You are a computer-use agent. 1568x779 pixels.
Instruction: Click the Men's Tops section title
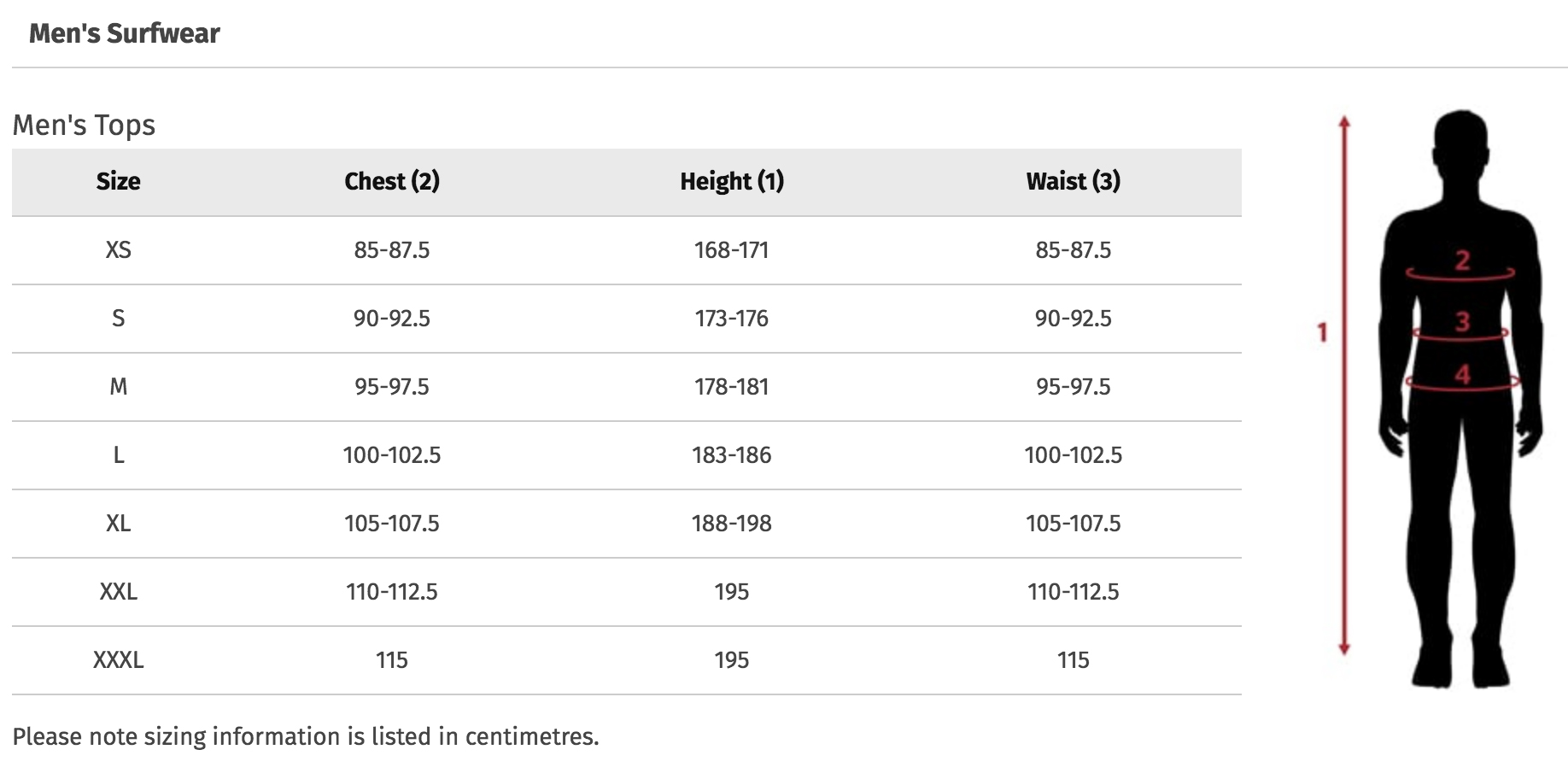[x=84, y=125]
